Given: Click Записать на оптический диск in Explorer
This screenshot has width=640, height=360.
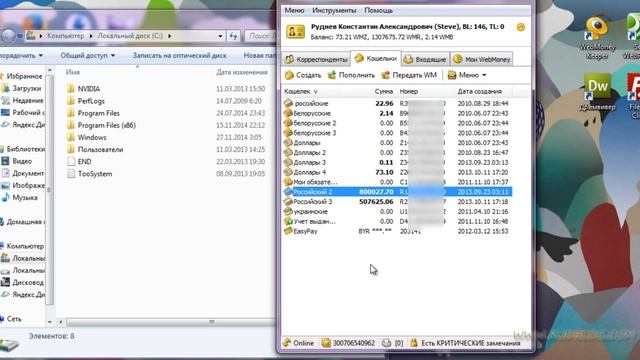Looking at the screenshot, I should 180,55.
